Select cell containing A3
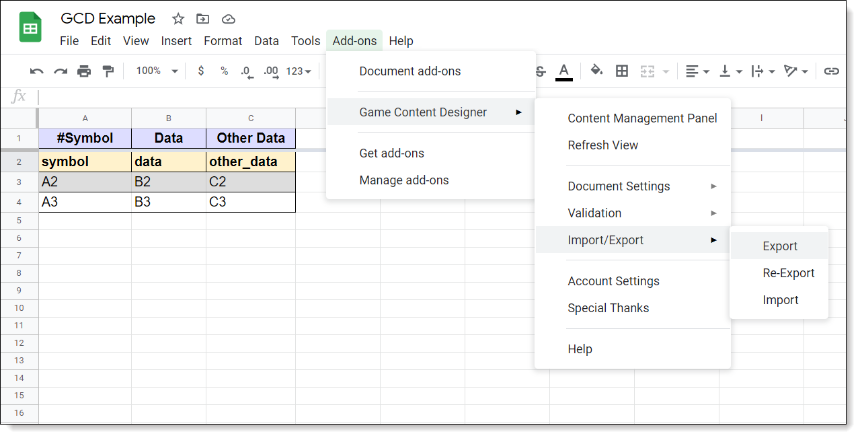The image size is (860, 438). [85, 202]
